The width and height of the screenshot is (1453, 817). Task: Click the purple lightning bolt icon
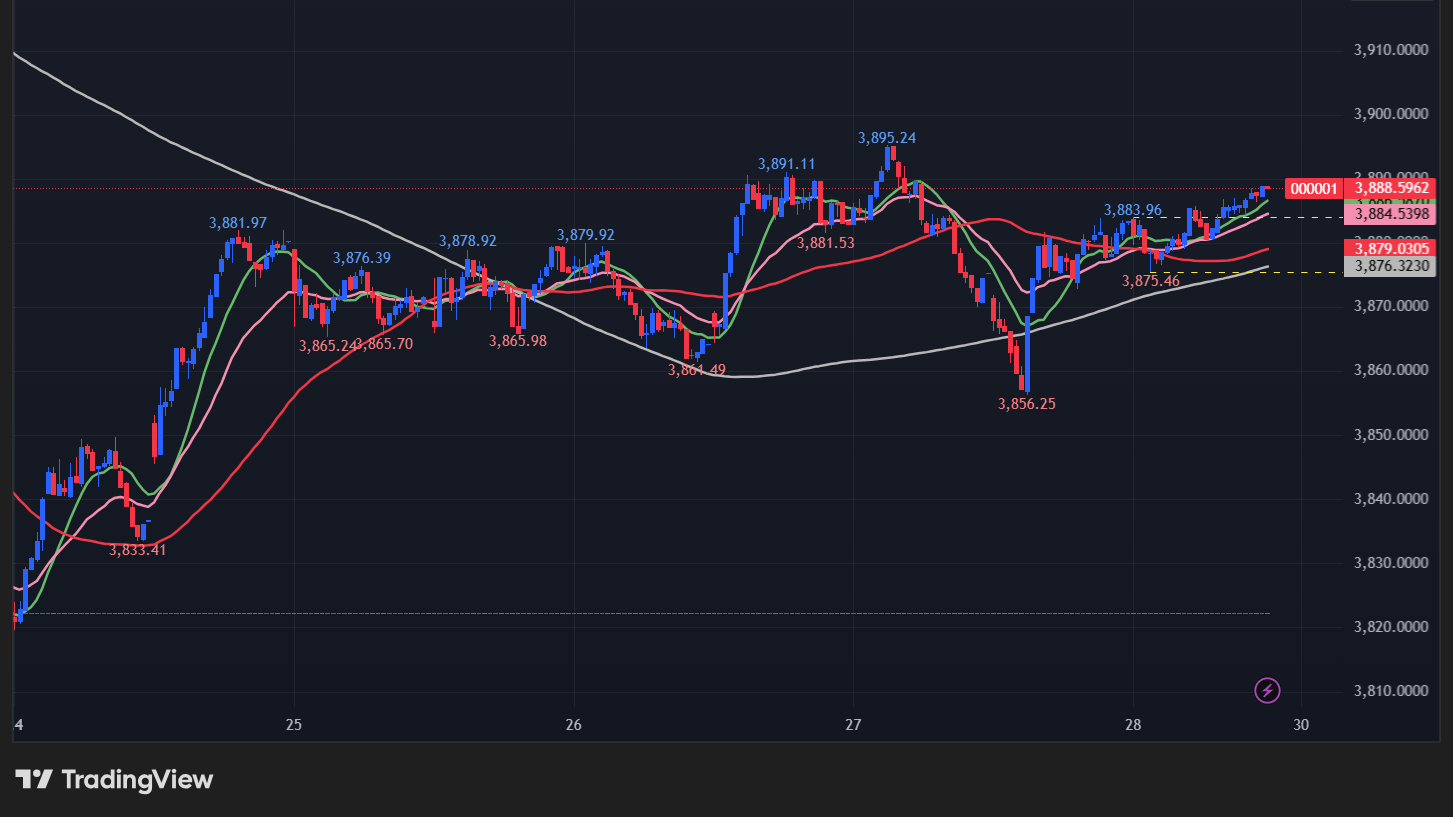1267,690
